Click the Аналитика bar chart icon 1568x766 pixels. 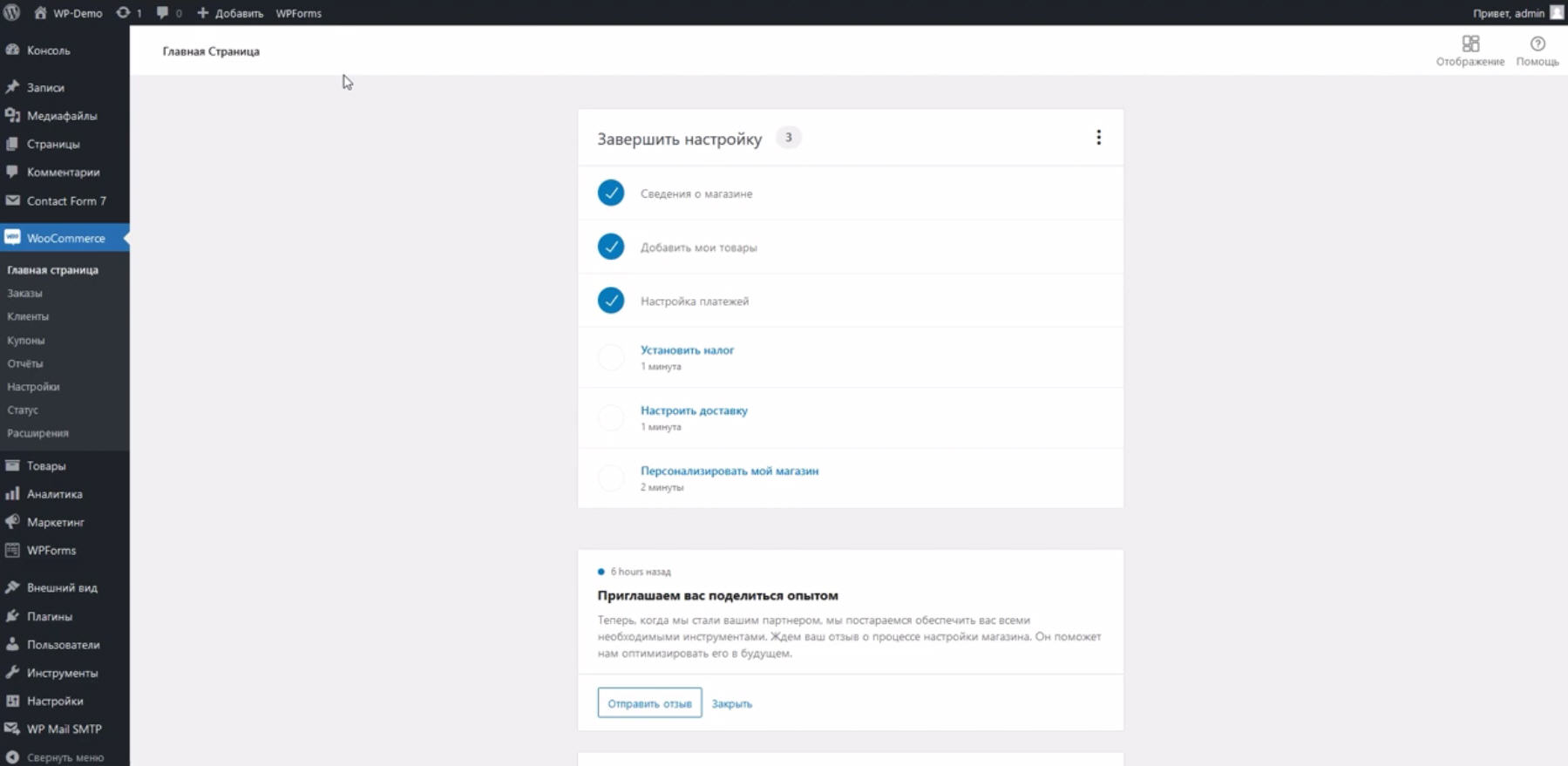click(12, 493)
